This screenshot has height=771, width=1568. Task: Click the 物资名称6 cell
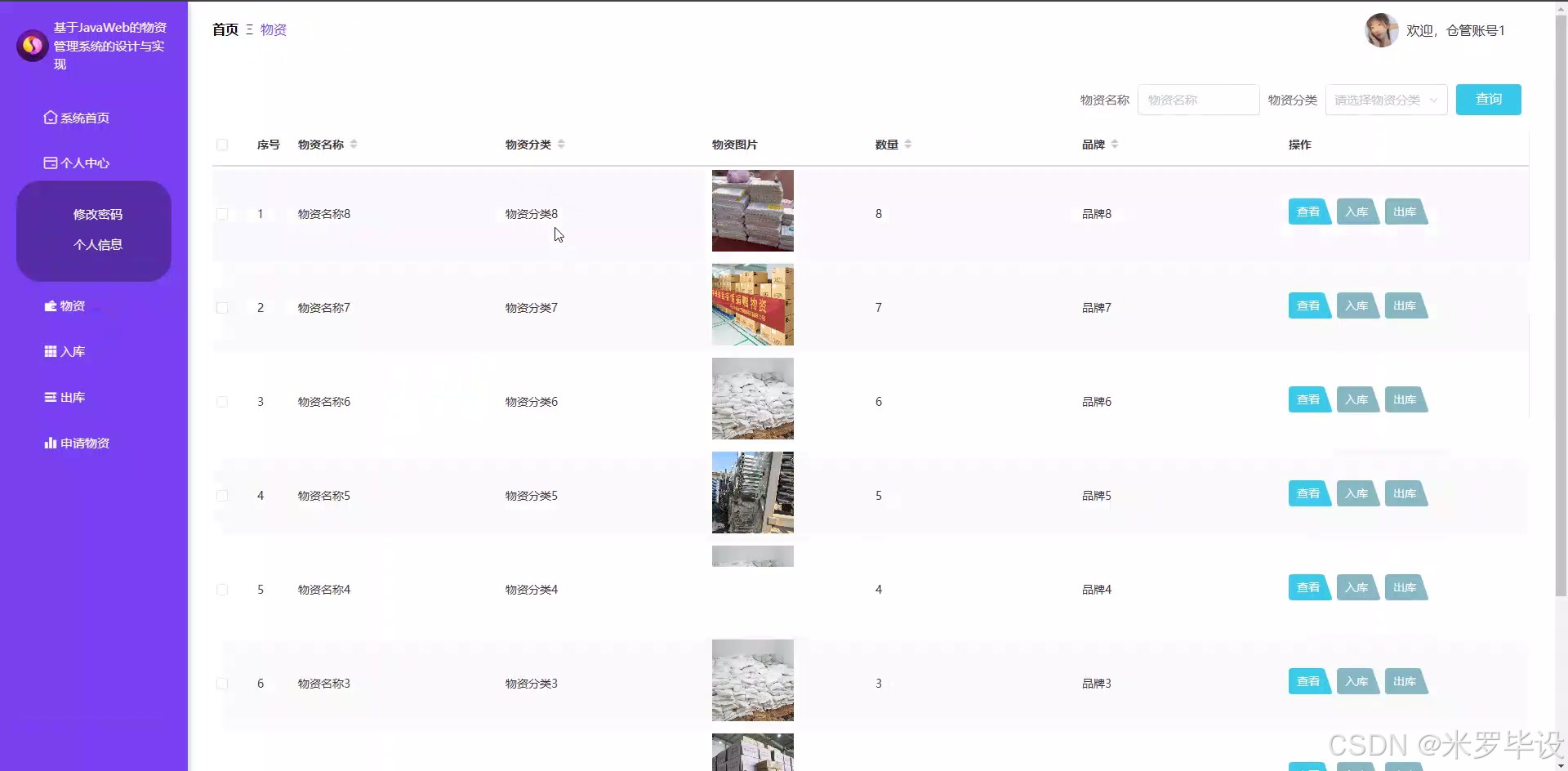point(324,402)
